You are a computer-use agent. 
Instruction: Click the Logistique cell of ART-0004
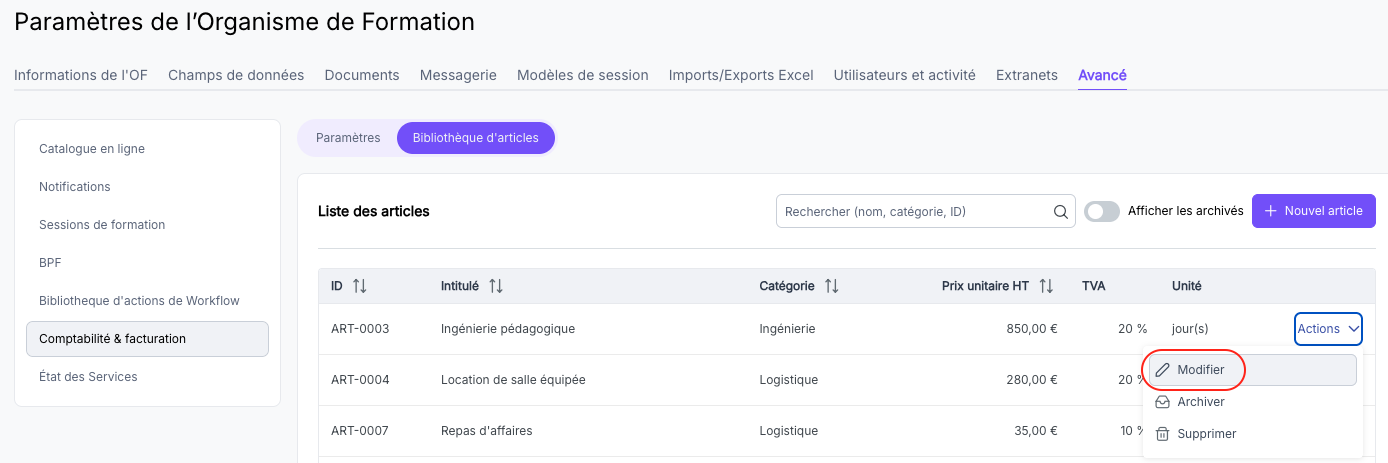point(789,380)
